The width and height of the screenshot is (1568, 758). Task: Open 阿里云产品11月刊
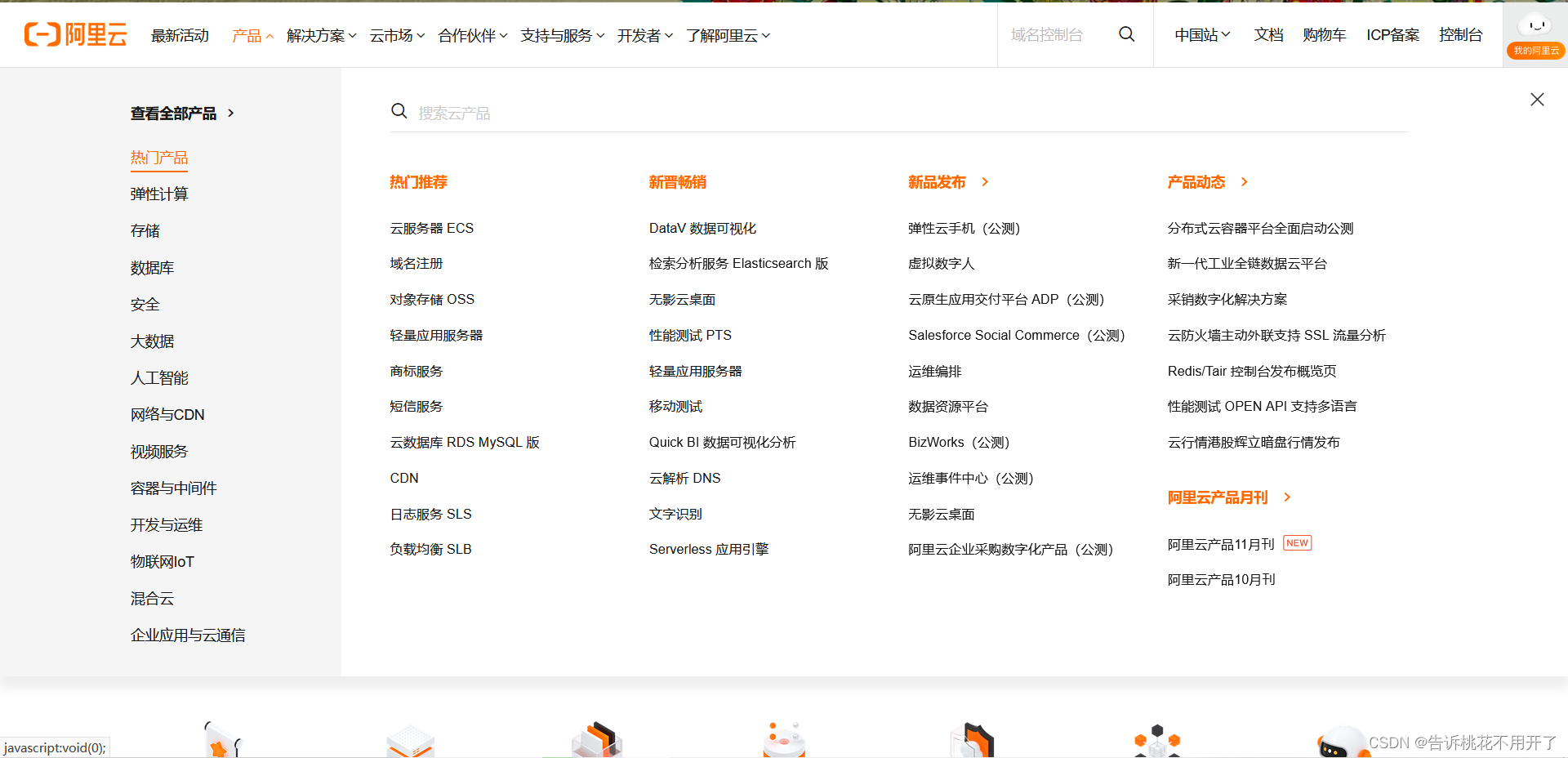coord(1221,544)
